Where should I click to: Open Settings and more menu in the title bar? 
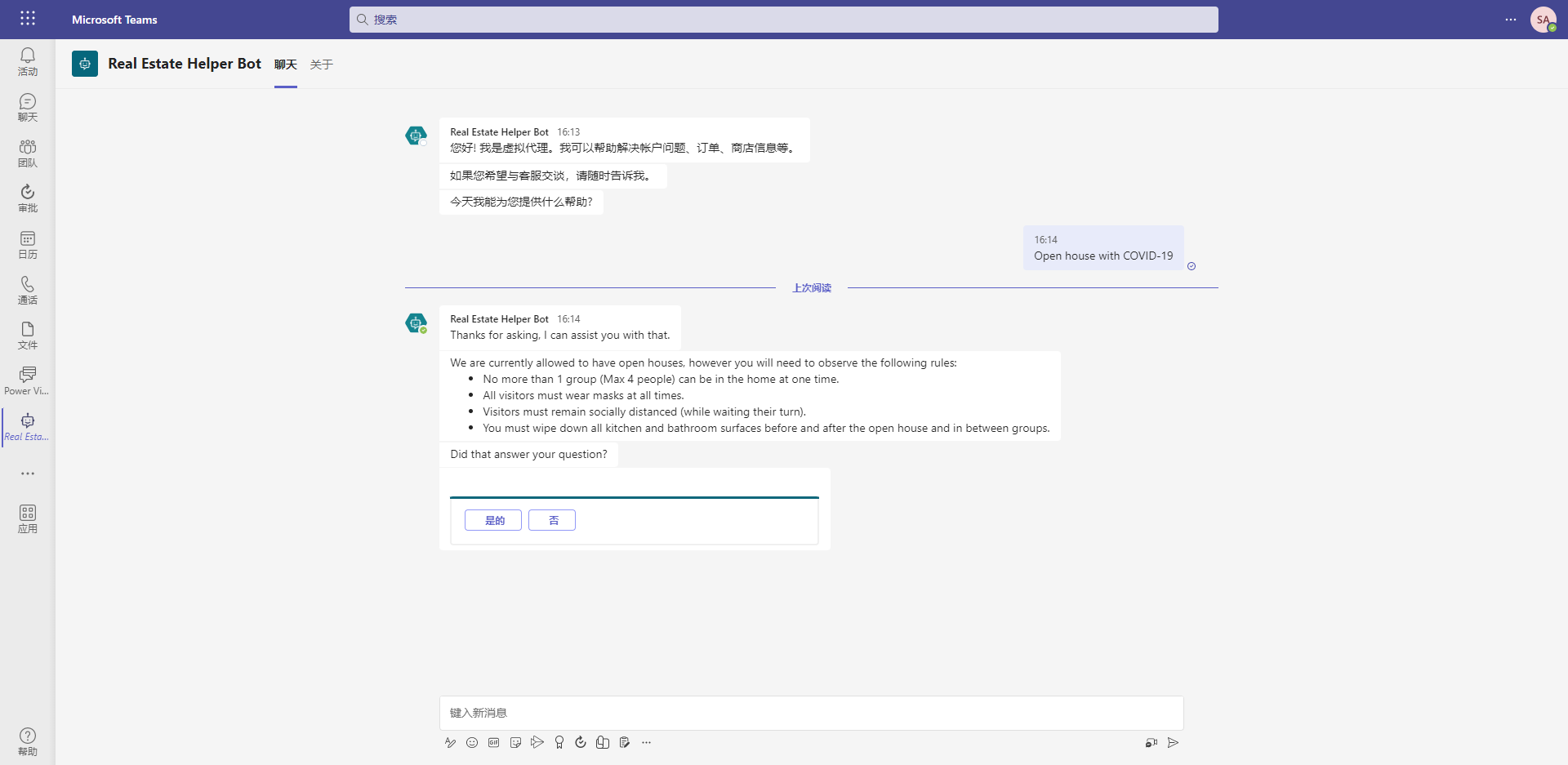pyautogui.click(x=1511, y=20)
